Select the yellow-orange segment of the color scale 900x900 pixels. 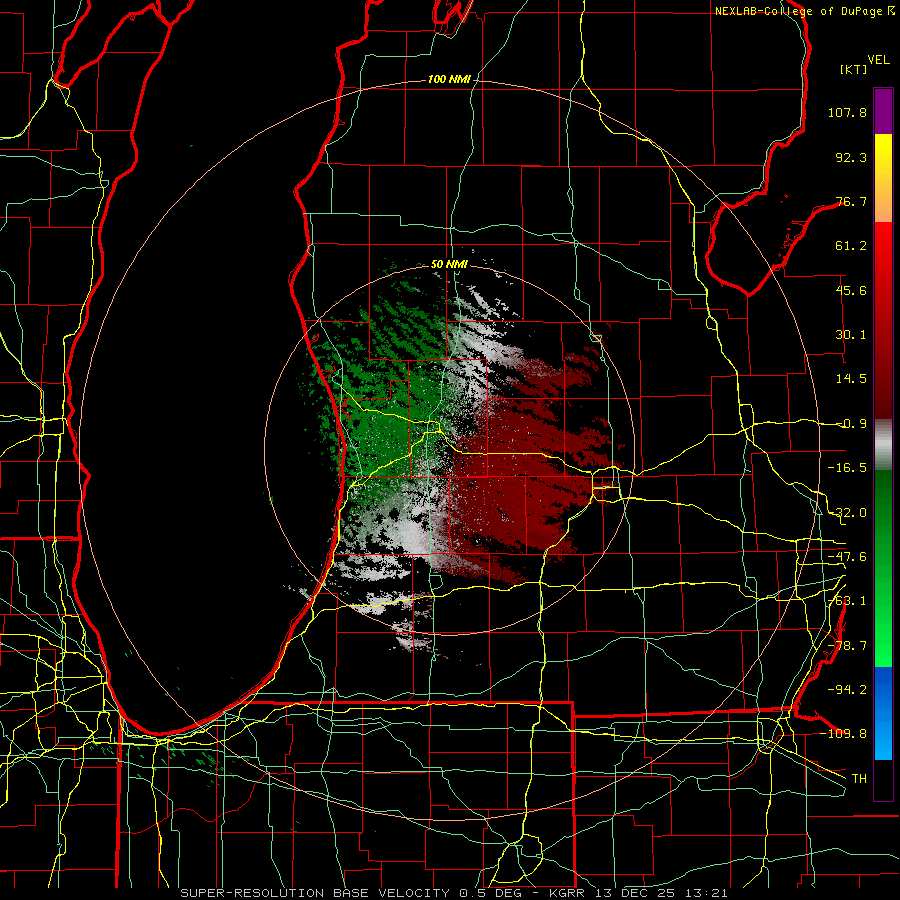[883, 178]
